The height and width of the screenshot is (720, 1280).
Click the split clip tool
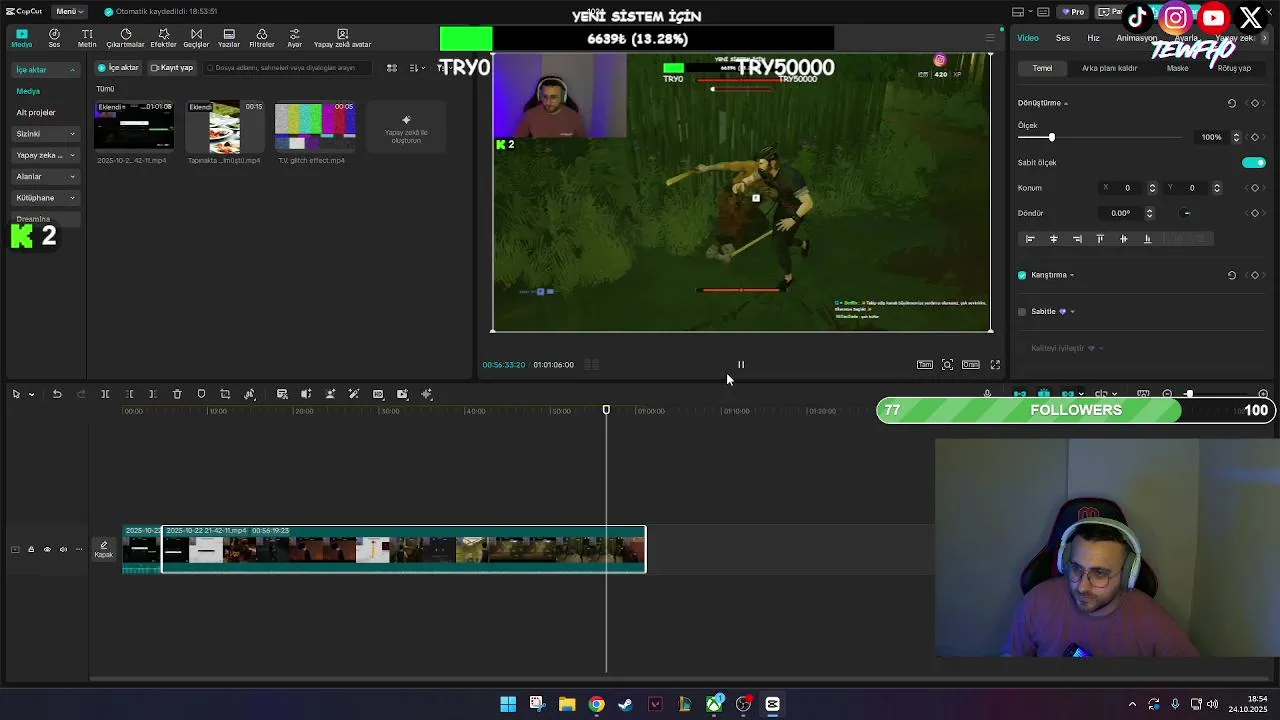(x=105, y=394)
